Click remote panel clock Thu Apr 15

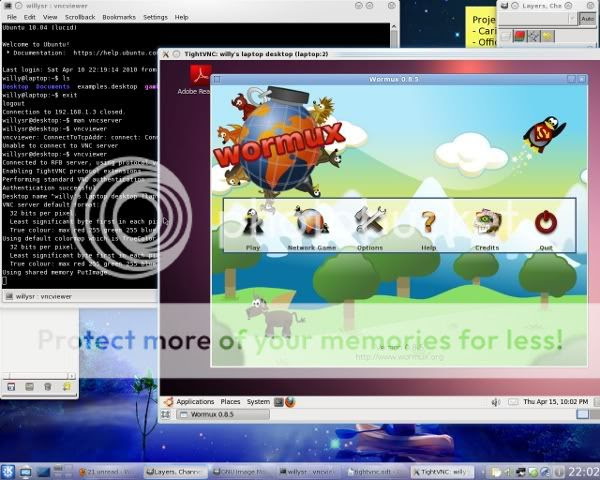pyautogui.click(x=556, y=402)
